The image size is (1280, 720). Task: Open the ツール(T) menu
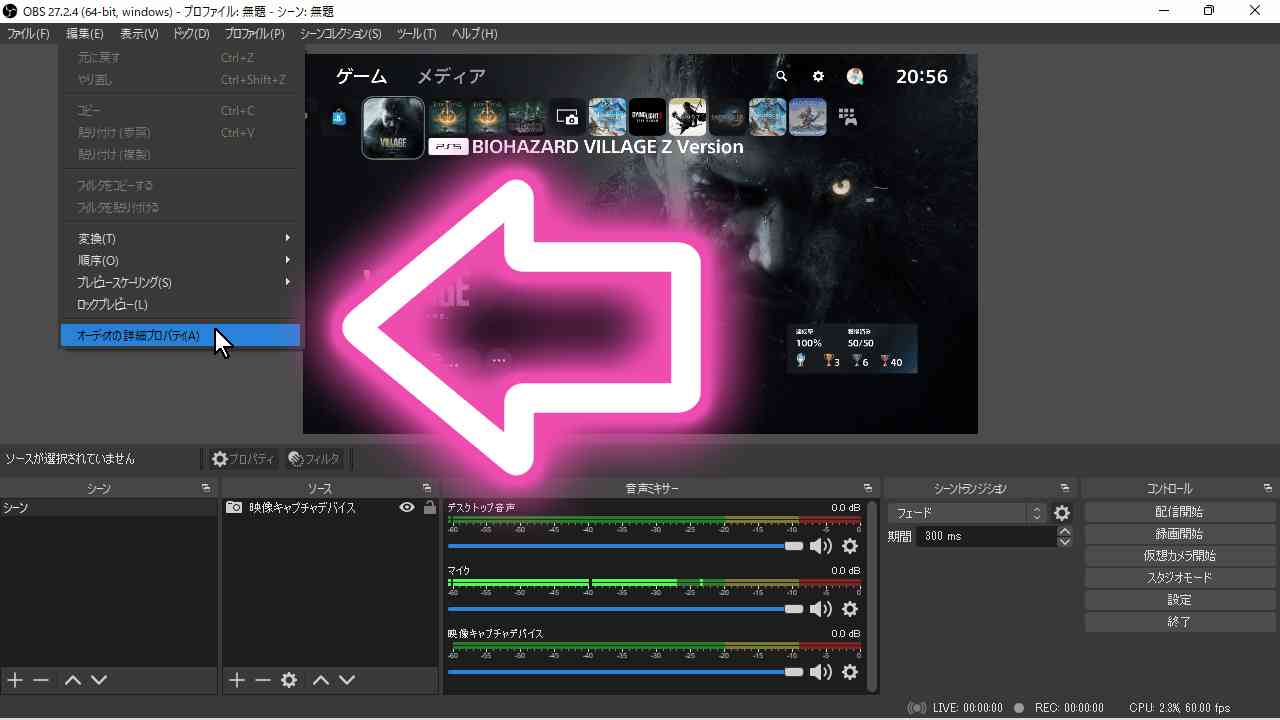pos(416,34)
